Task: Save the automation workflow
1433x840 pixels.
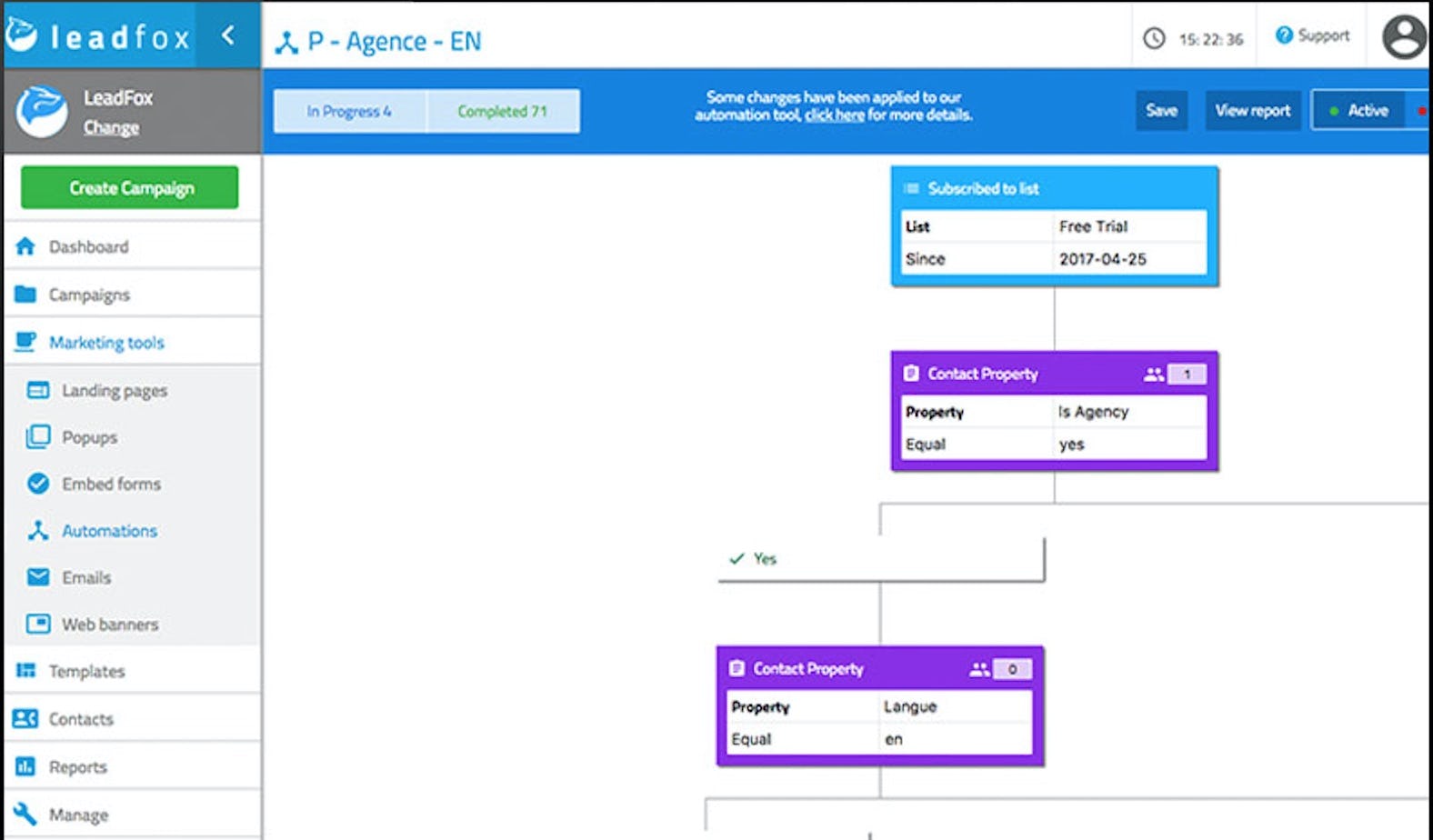Action: tap(1161, 111)
